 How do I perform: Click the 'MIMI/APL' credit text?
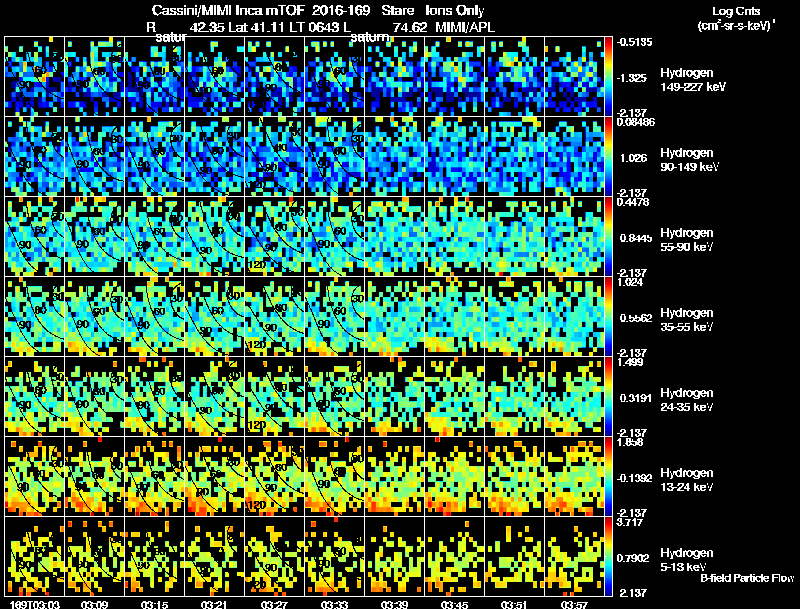(465, 27)
